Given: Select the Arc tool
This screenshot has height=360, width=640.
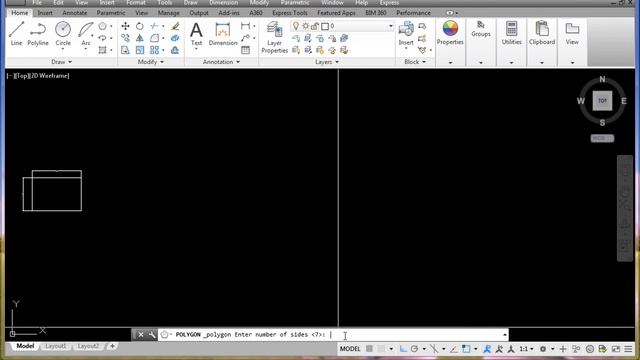Looking at the screenshot, I should (86, 33).
